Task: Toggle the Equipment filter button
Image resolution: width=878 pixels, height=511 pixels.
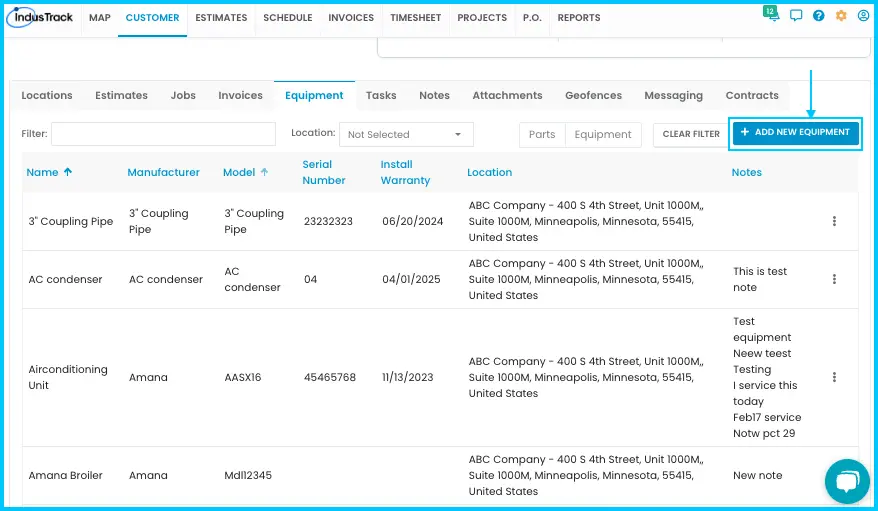Action: (603, 134)
